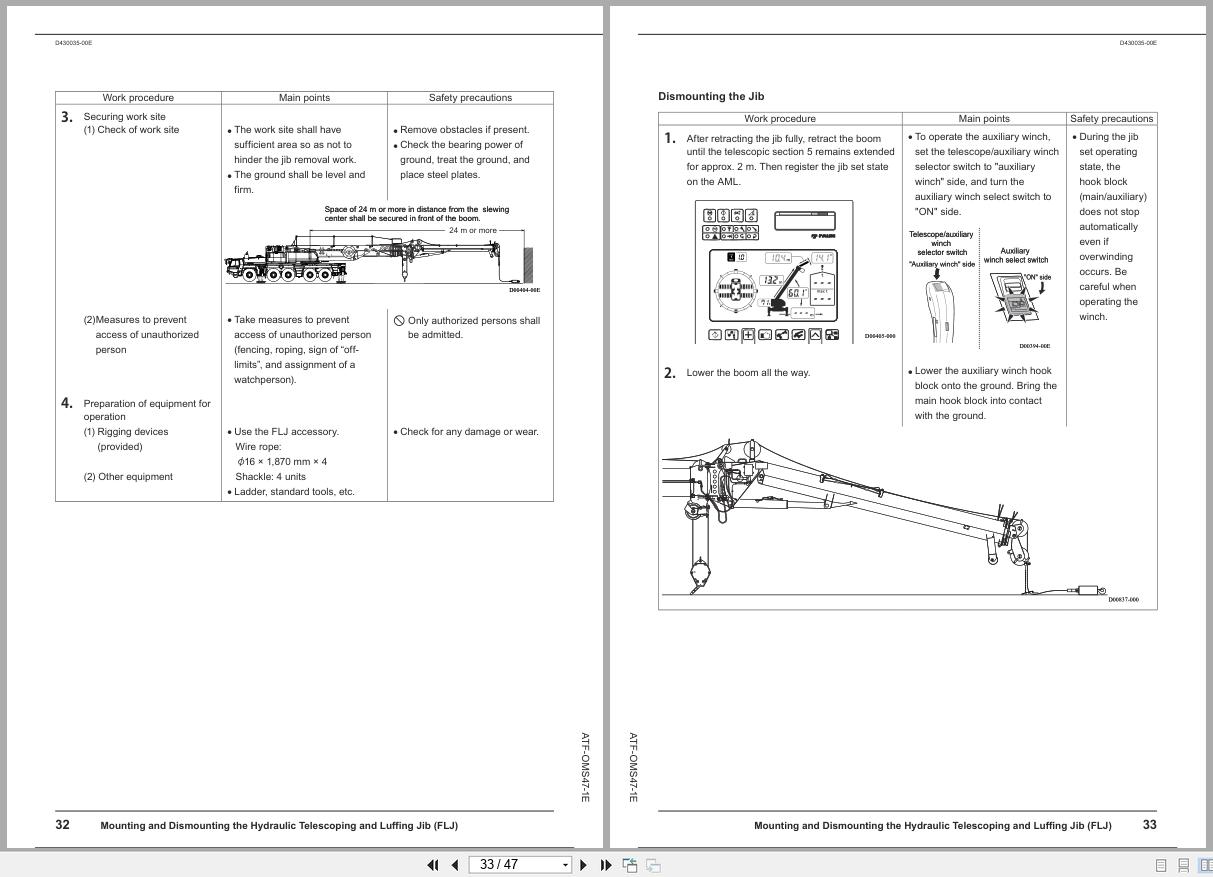Click '2. Lower the boom all the way' step

pos(737,373)
